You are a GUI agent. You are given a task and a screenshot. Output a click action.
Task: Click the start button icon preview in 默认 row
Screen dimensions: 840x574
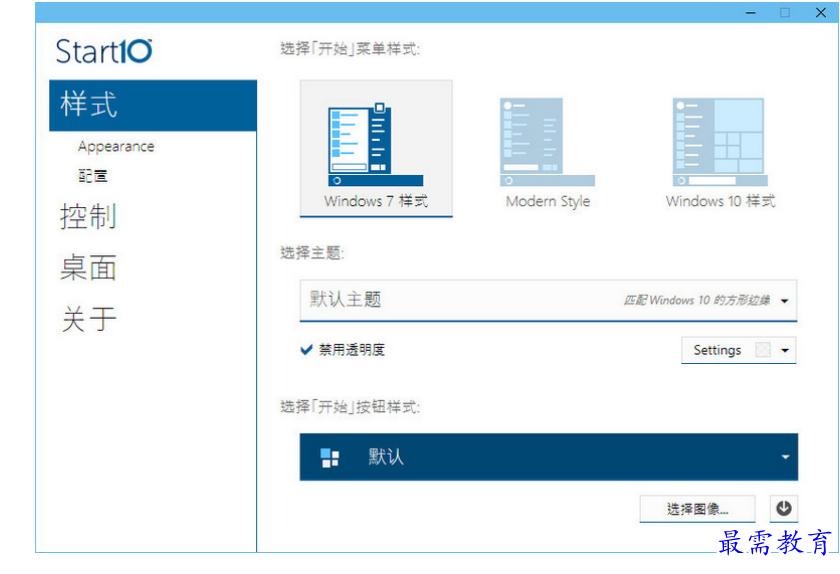(329, 458)
